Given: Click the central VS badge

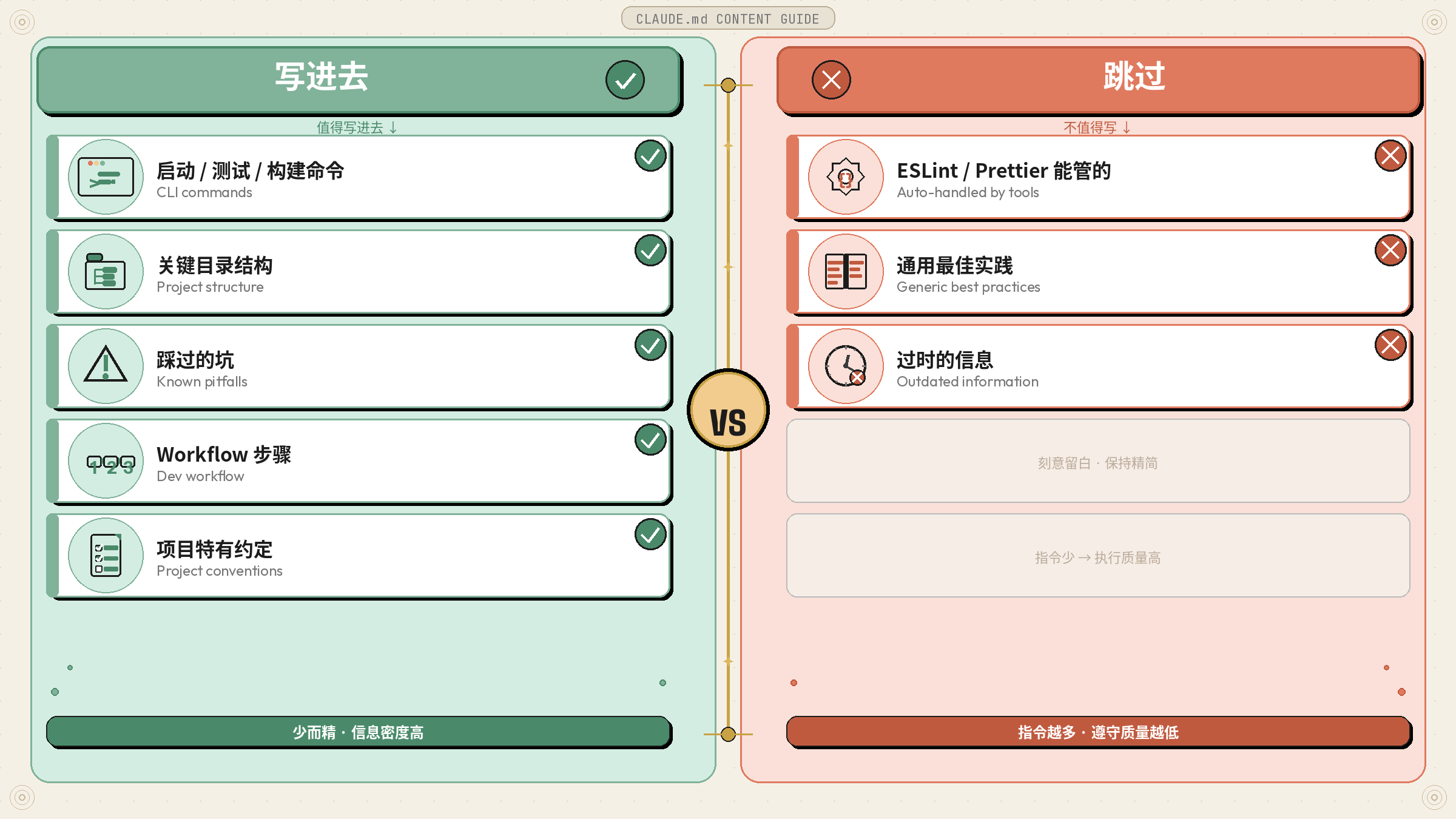Looking at the screenshot, I should point(728,410).
